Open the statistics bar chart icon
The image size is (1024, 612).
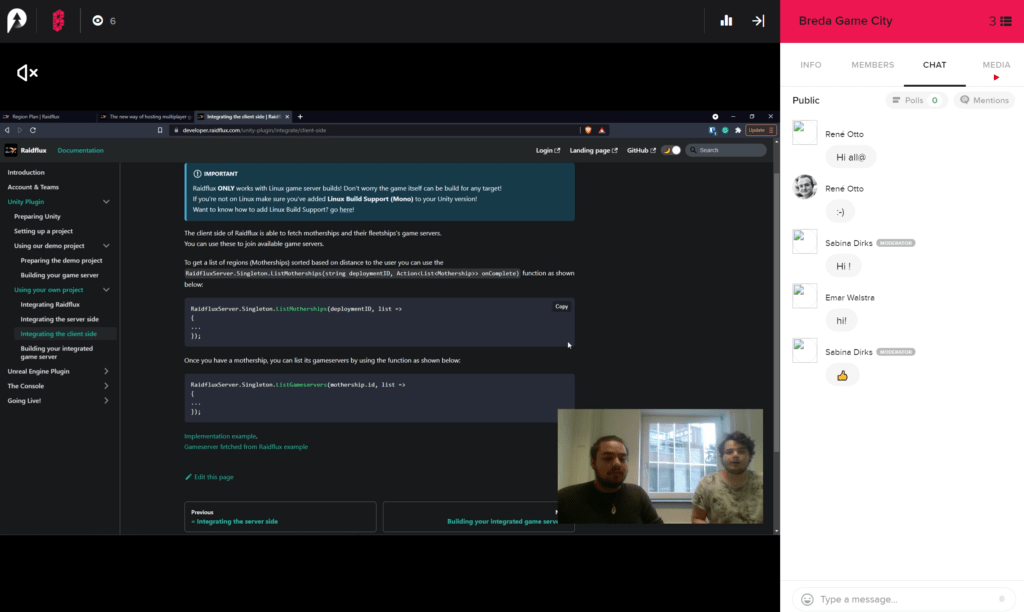tap(726, 21)
